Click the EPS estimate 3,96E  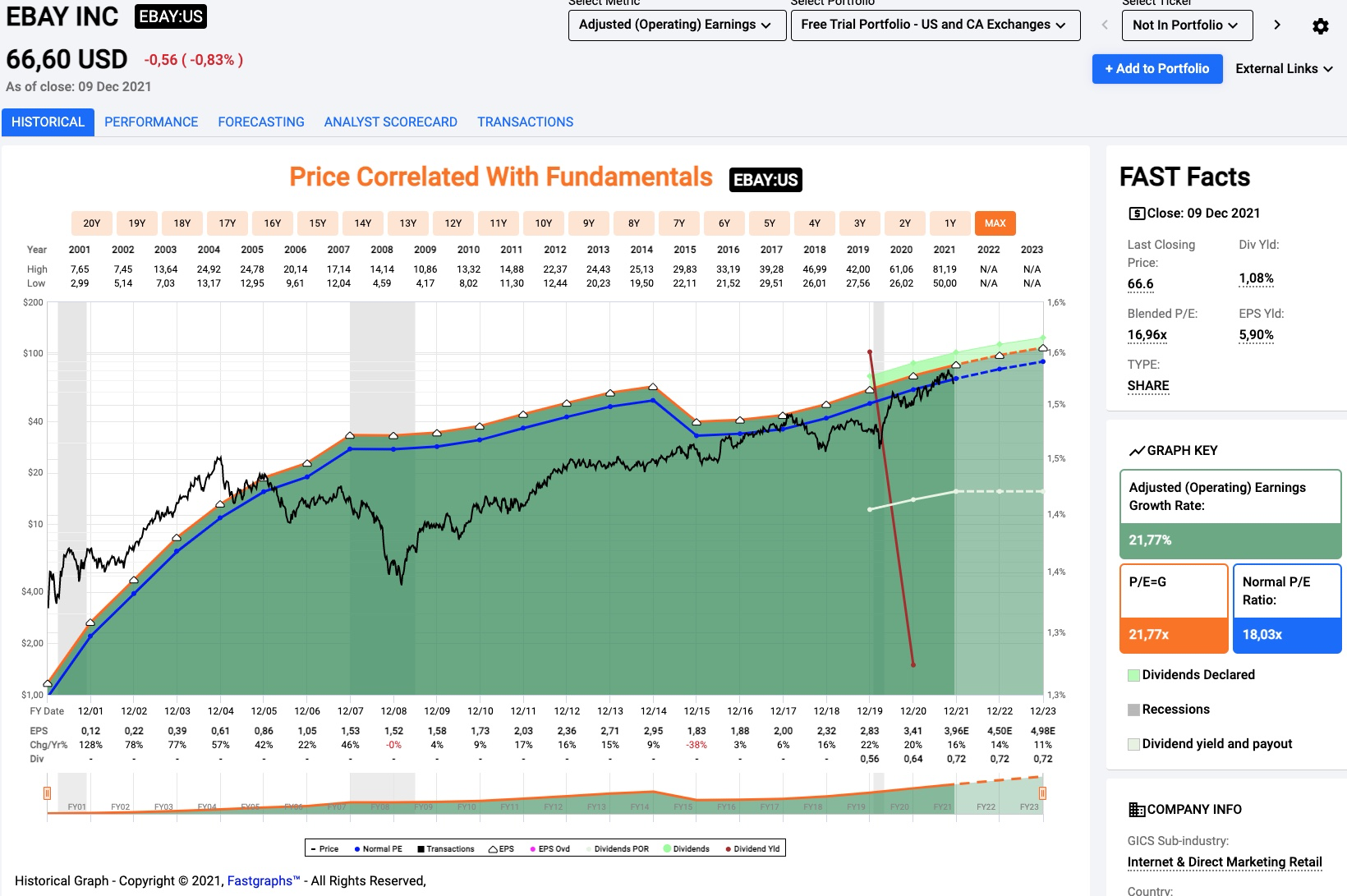point(956,731)
